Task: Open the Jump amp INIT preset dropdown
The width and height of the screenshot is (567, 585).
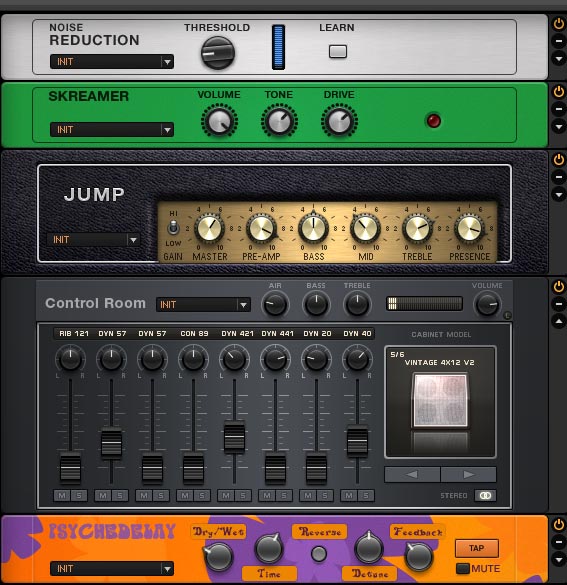Action: tap(93, 240)
